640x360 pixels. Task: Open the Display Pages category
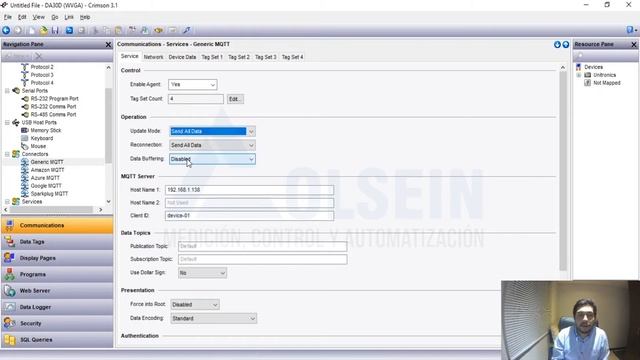(x=57, y=258)
